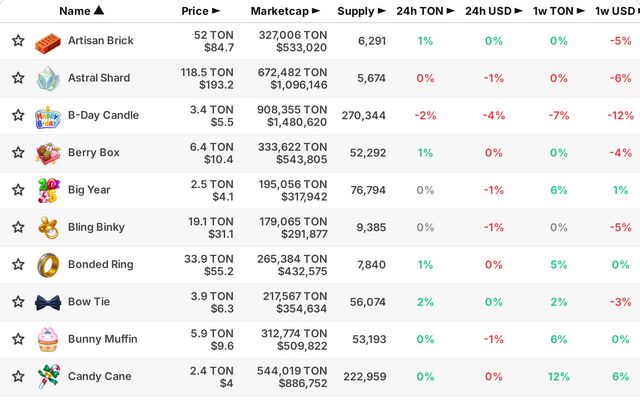This screenshot has height=400, width=640.
Task: Select the Bow Tie icon
Action: pos(48,303)
